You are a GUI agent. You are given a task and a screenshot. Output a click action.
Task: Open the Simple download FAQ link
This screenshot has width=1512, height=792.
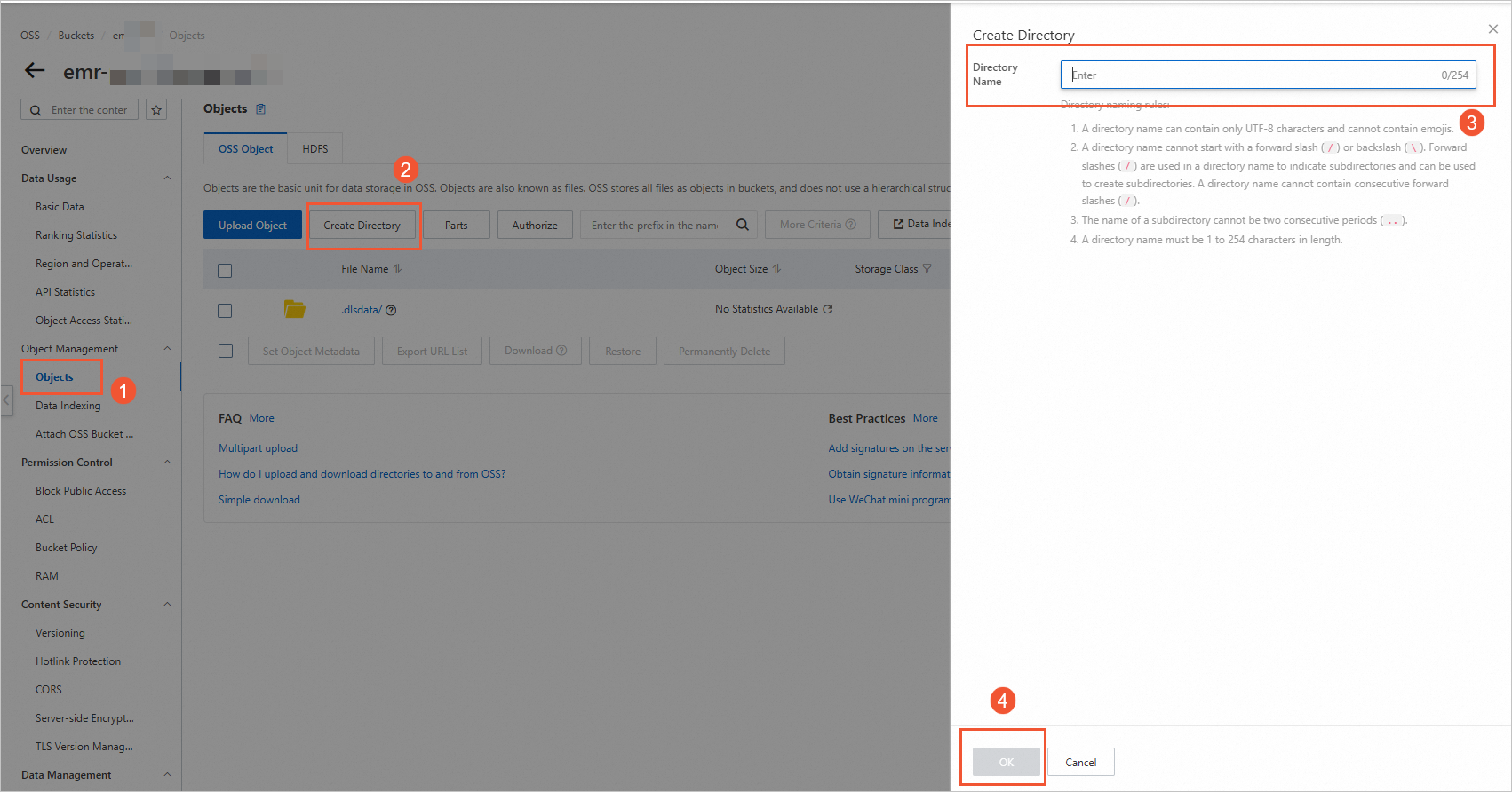(259, 500)
